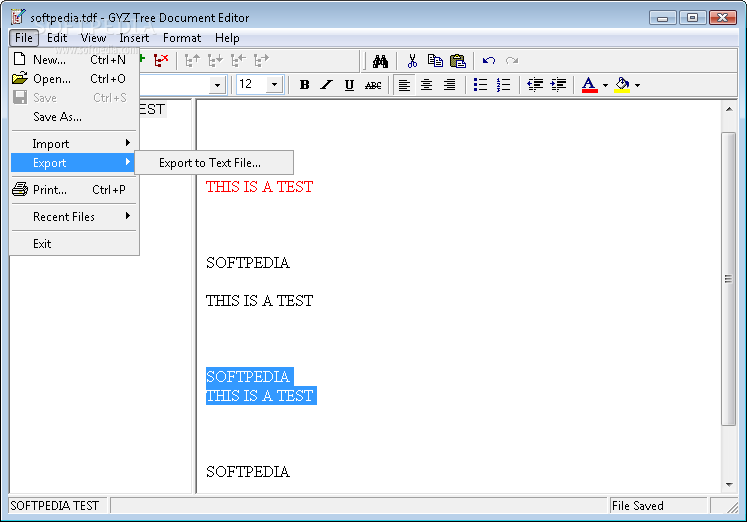This screenshot has height=522, width=747.
Task: Expand the Export submenu
Action: pyautogui.click(x=74, y=162)
